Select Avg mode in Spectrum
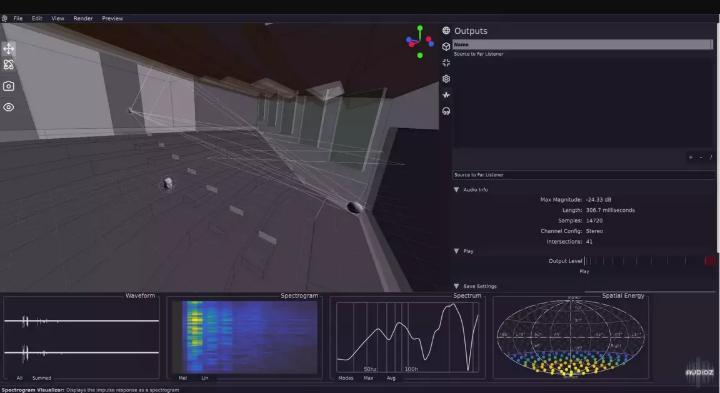Image resolution: width=720 pixels, height=393 pixels. coord(391,378)
